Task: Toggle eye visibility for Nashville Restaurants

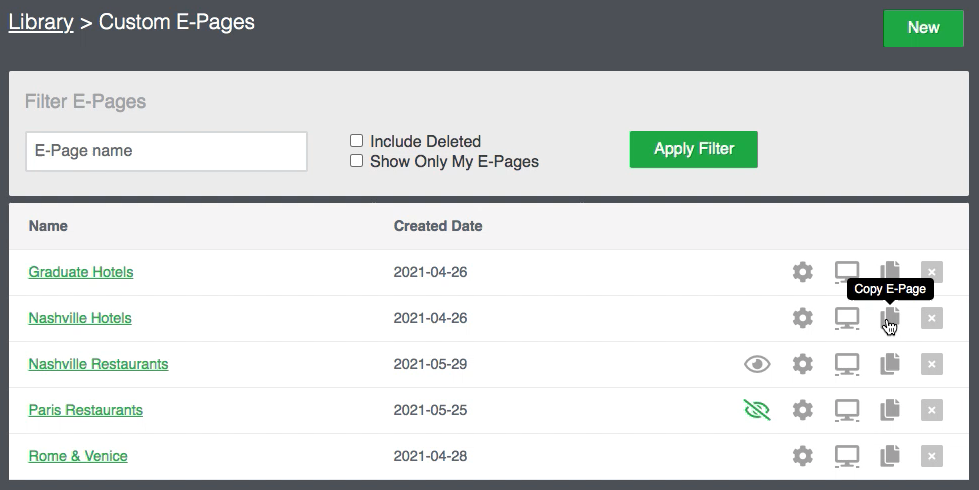Action: click(x=757, y=364)
